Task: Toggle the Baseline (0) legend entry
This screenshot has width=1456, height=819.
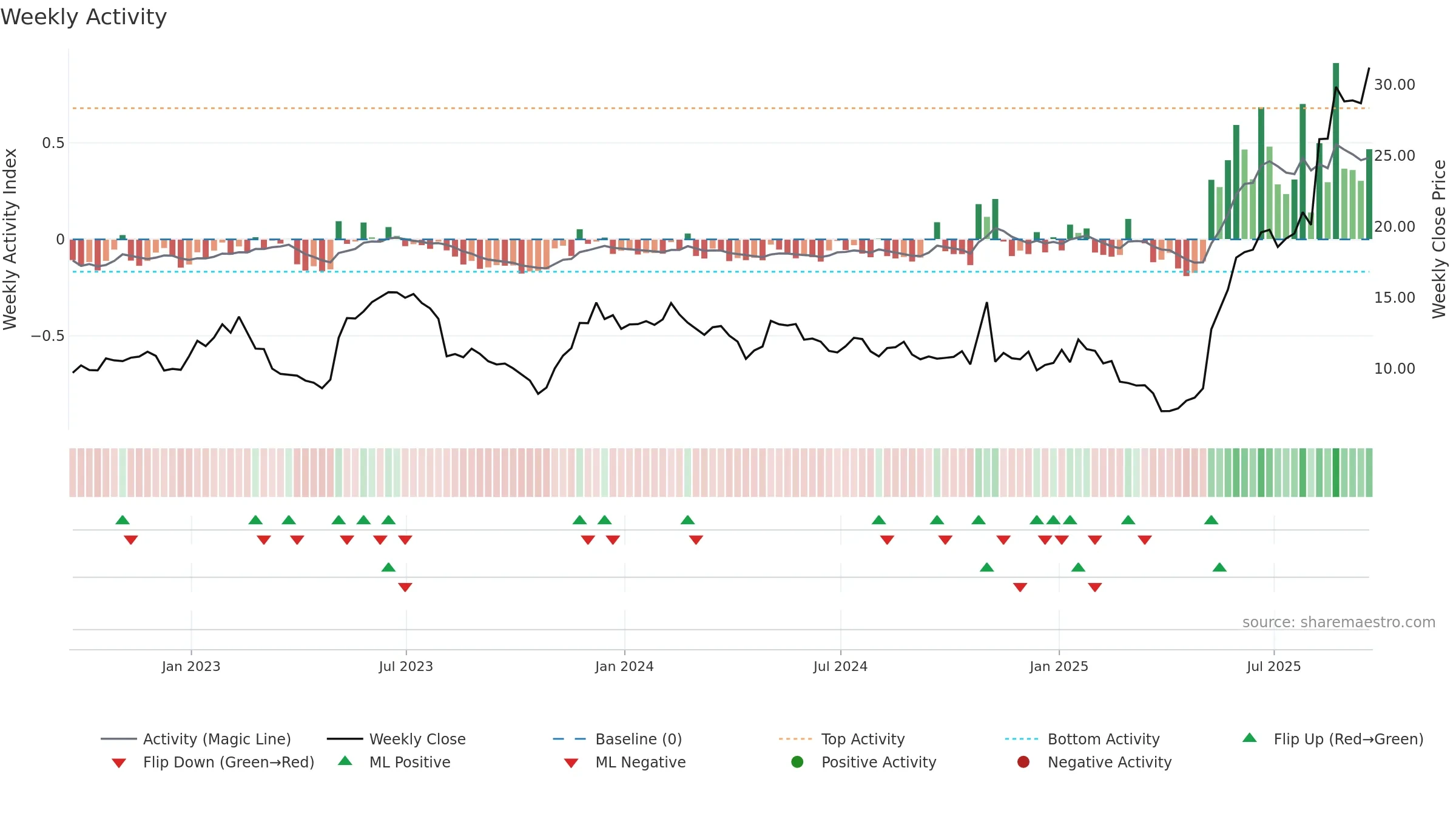Action: [x=618, y=739]
